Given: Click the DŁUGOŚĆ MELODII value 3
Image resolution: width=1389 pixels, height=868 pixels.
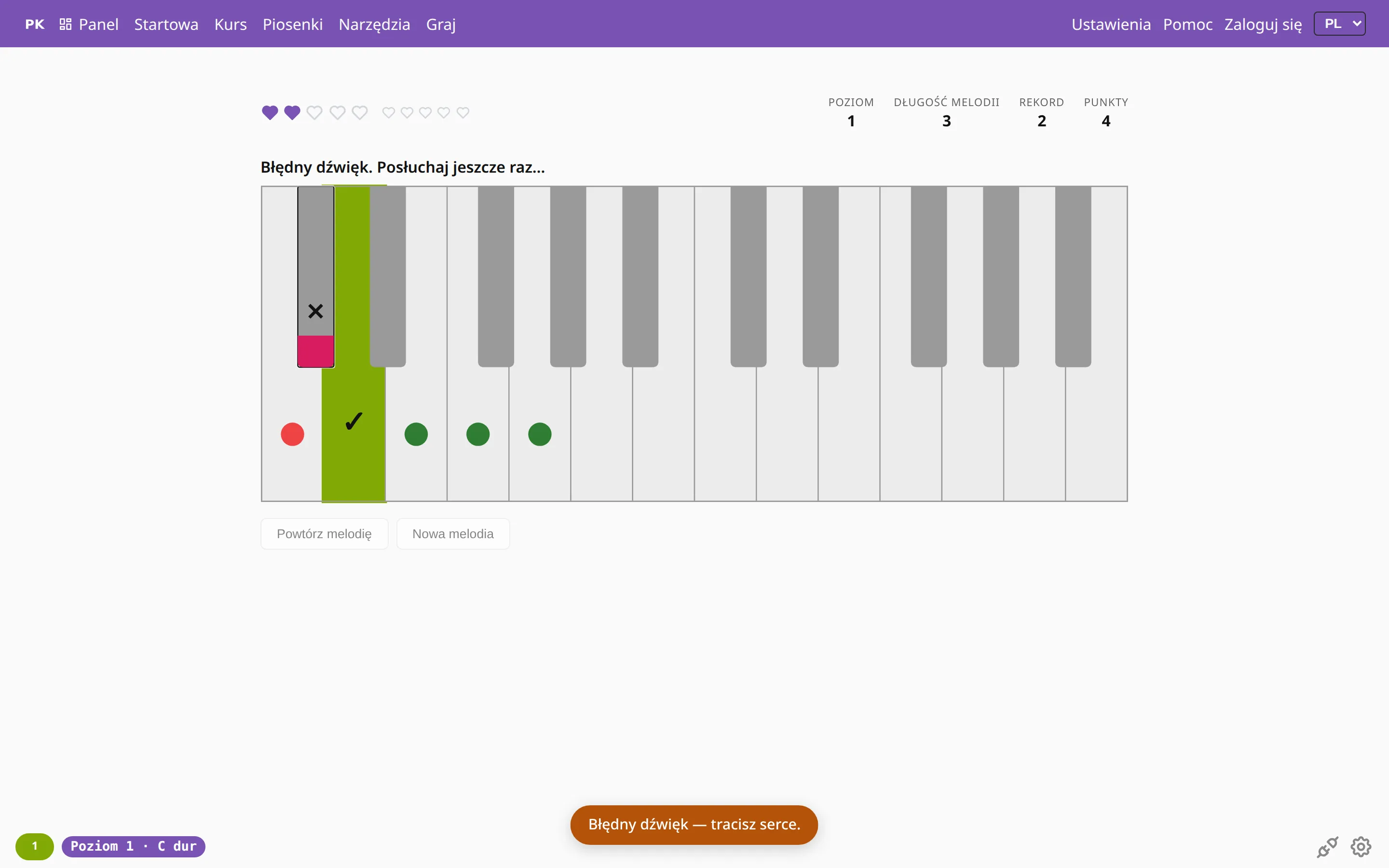Looking at the screenshot, I should (x=946, y=121).
